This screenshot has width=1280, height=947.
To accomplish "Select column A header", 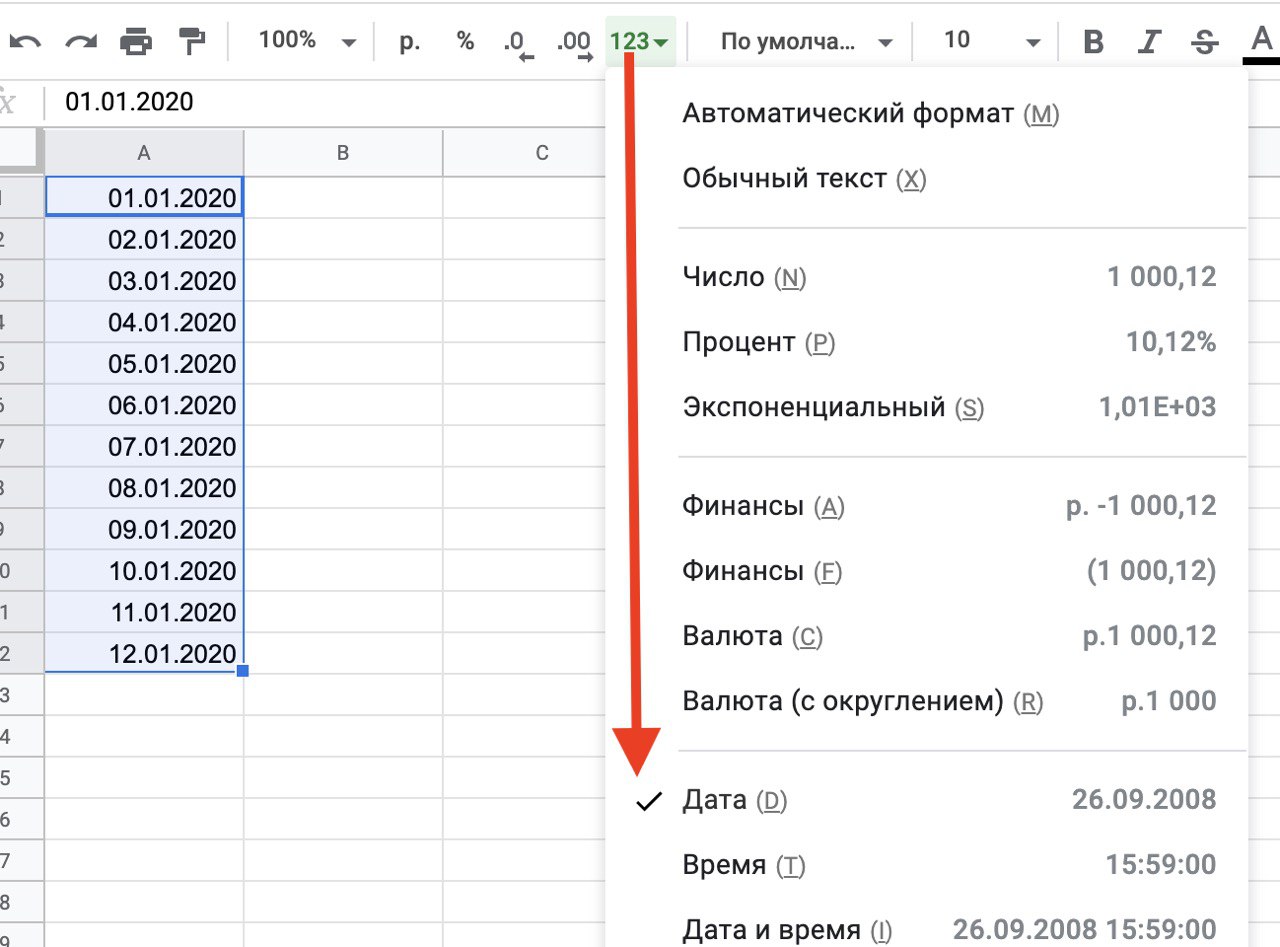I will [x=144, y=153].
